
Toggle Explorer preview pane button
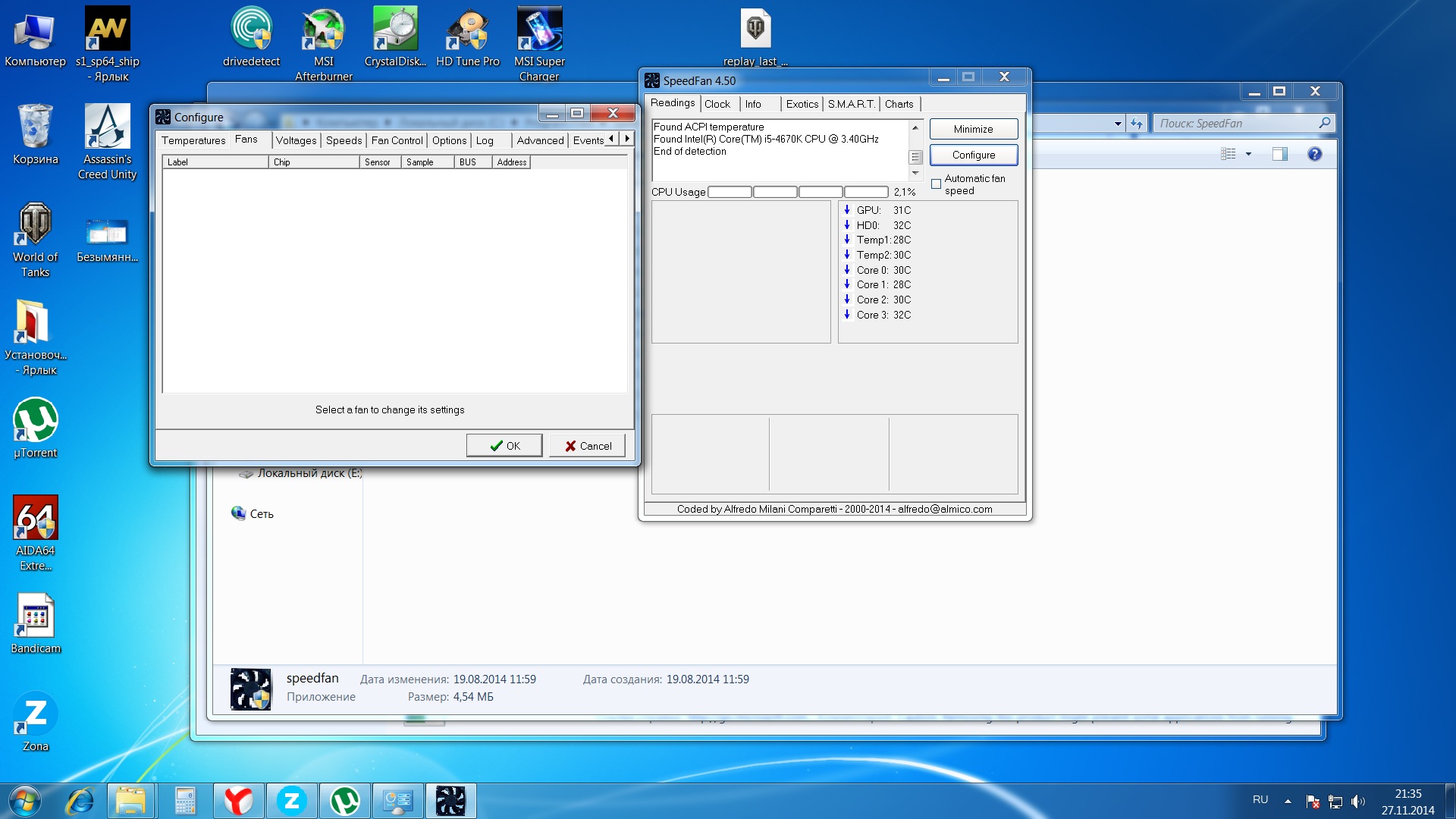coord(1279,154)
